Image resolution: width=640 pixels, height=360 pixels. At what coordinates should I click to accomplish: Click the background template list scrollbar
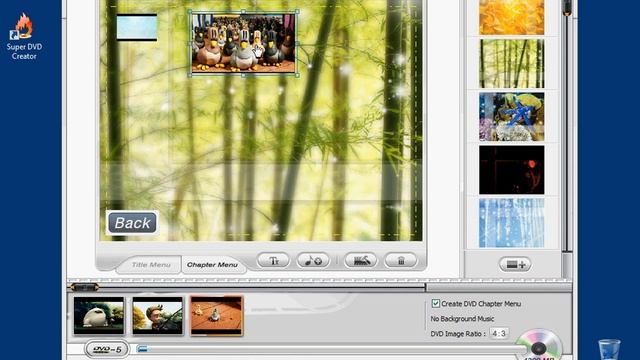click(x=567, y=127)
